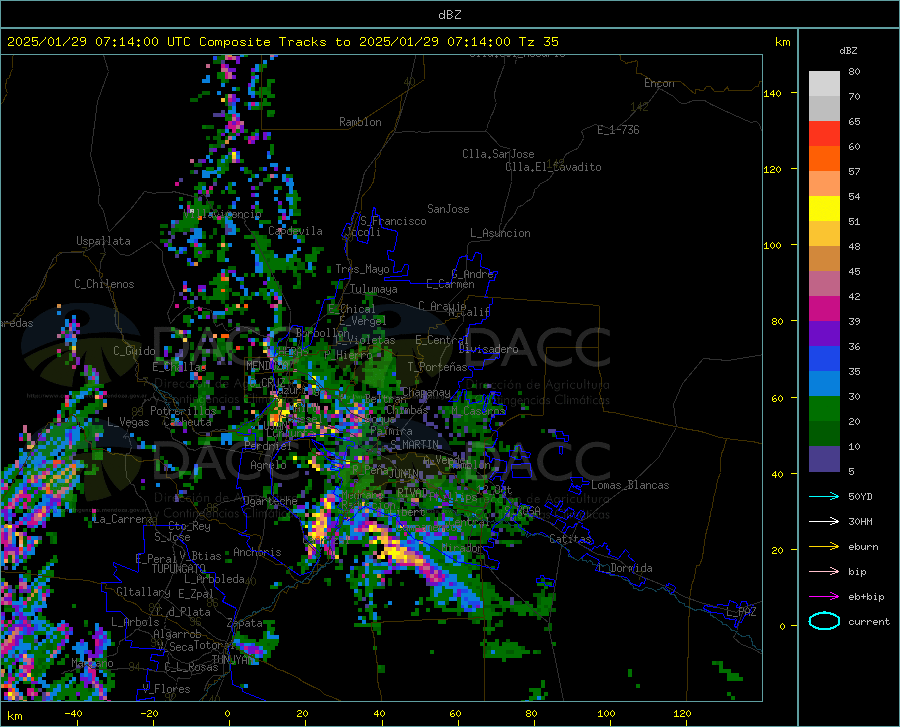Select the 'Divisadero' place label
The image size is (900, 727).
coord(488,349)
